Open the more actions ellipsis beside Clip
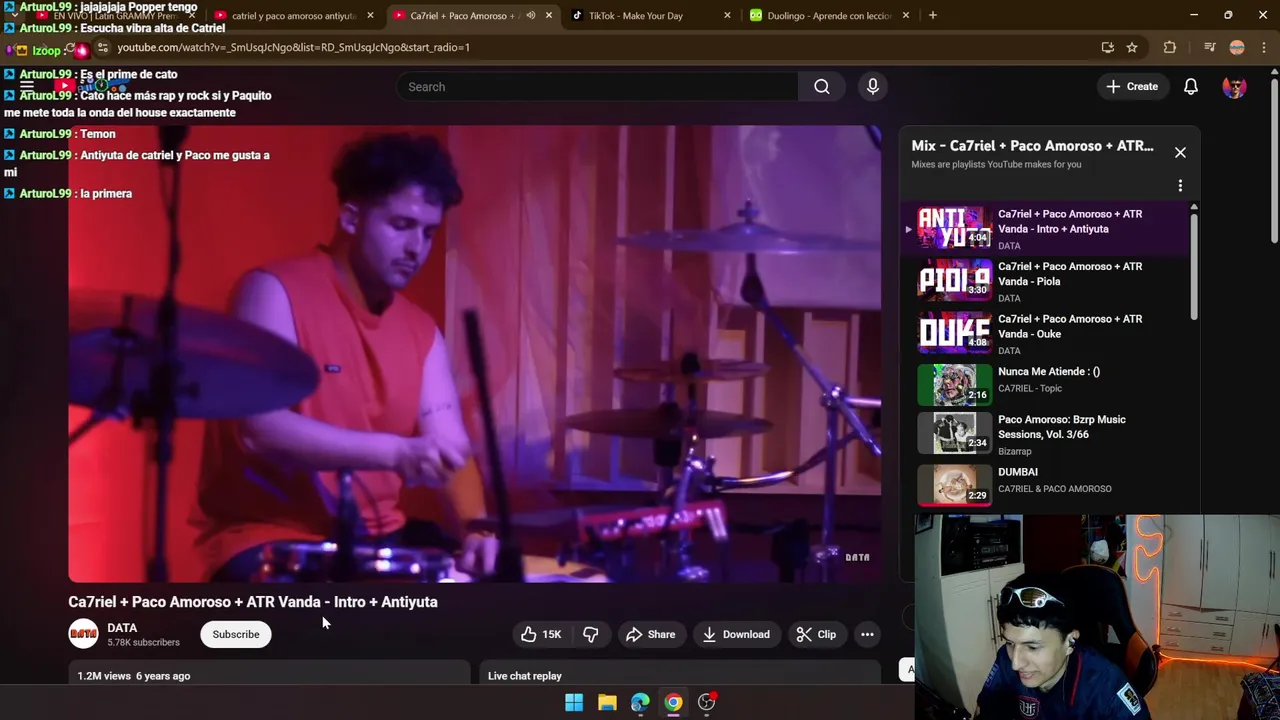The width and height of the screenshot is (1280, 720). click(867, 634)
